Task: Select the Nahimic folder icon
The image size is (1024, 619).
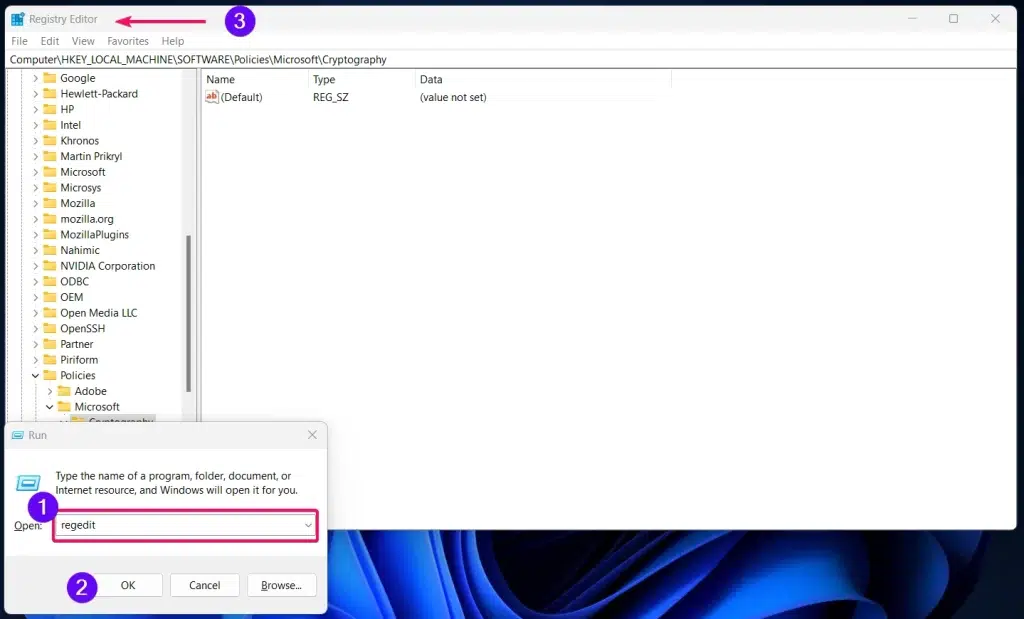Action: [50, 250]
